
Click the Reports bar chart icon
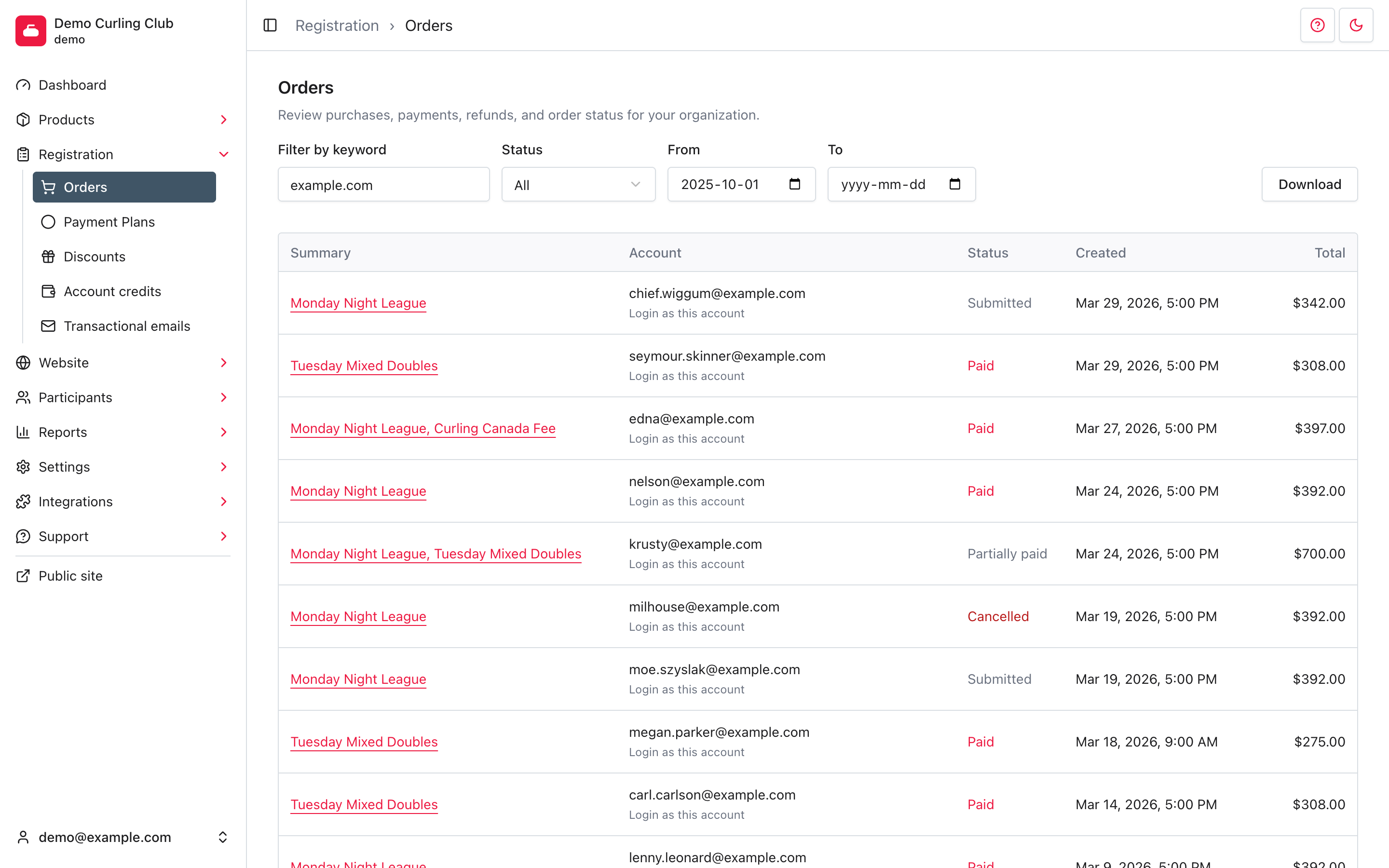(23, 432)
